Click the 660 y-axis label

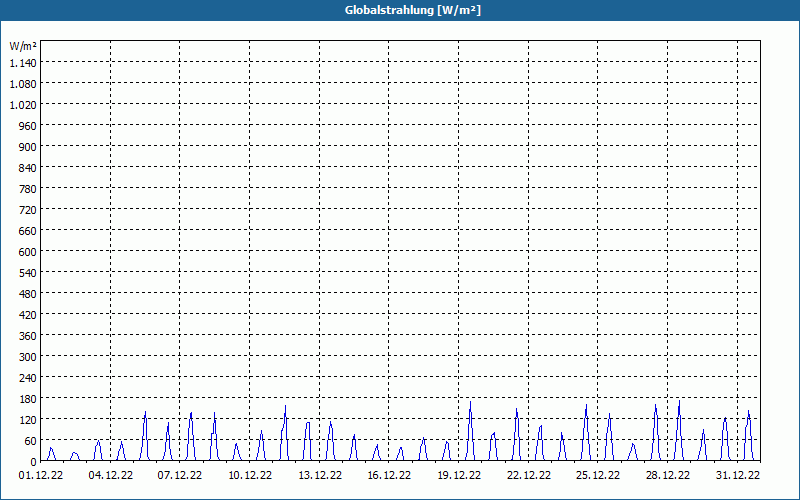pos(28,231)
